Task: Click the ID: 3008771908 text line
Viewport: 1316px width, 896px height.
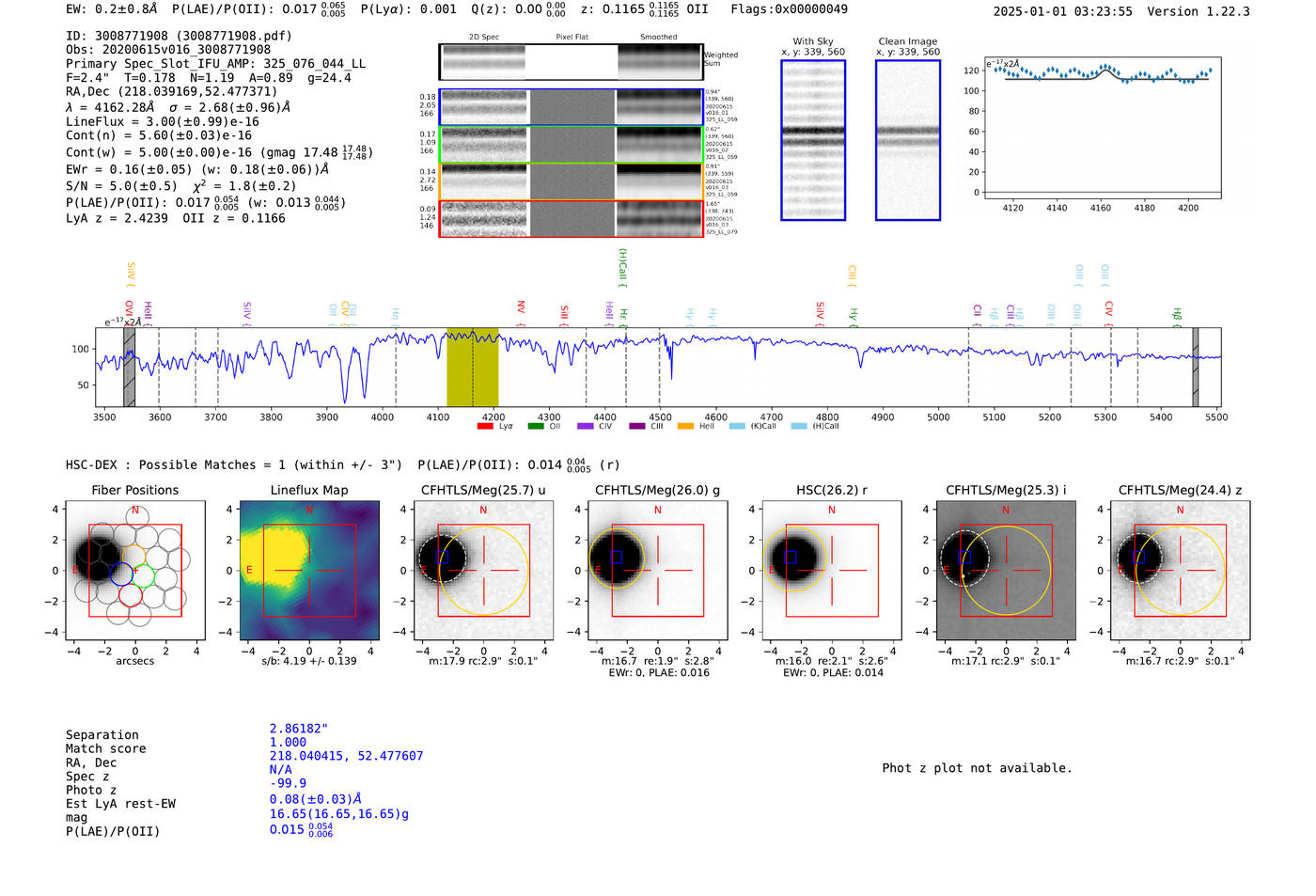Action: 179,36
